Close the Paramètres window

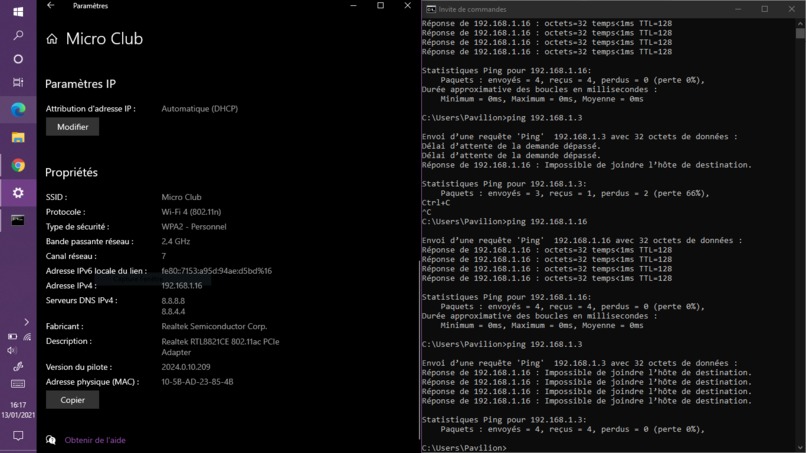point(408,6)
